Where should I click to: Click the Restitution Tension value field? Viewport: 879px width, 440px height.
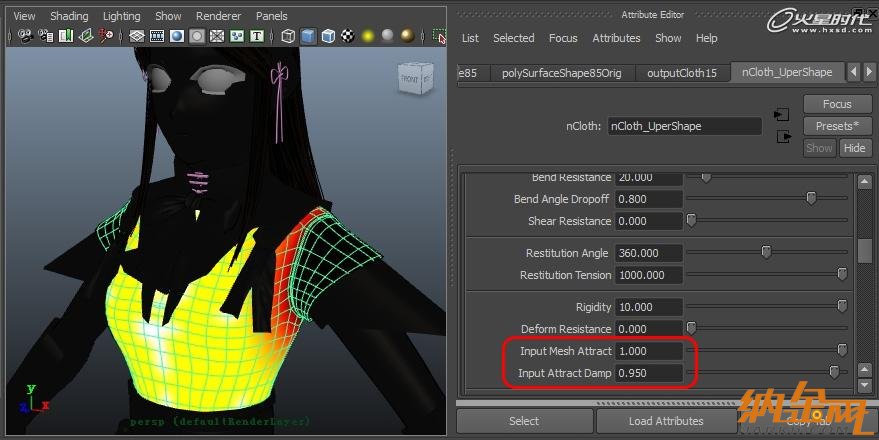(x=649, y=275)
